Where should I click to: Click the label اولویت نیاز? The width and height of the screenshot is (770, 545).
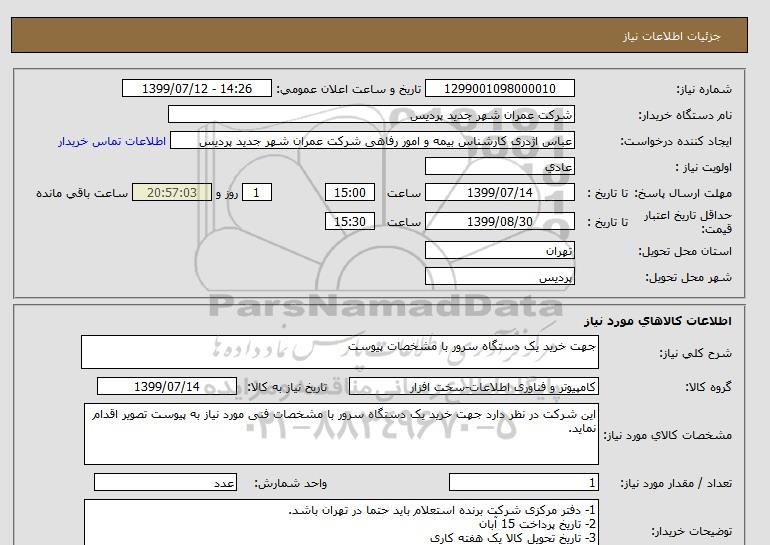704,167
